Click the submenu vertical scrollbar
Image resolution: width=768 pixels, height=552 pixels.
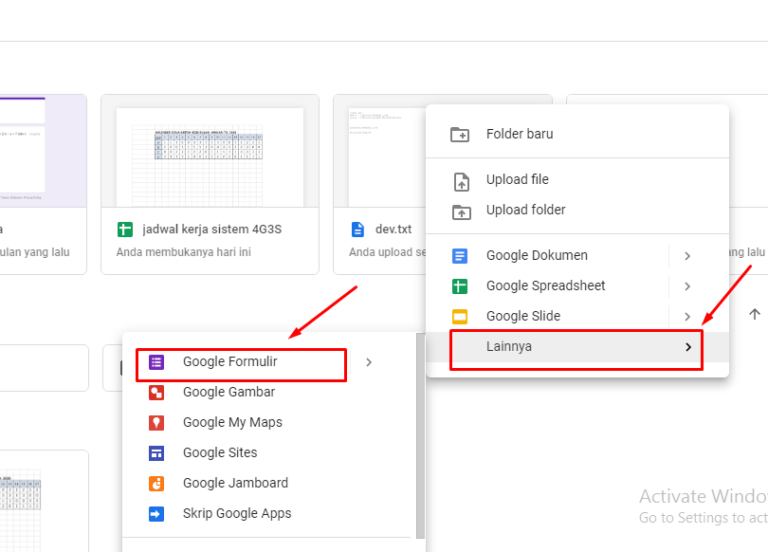click(x=420, y=436)
